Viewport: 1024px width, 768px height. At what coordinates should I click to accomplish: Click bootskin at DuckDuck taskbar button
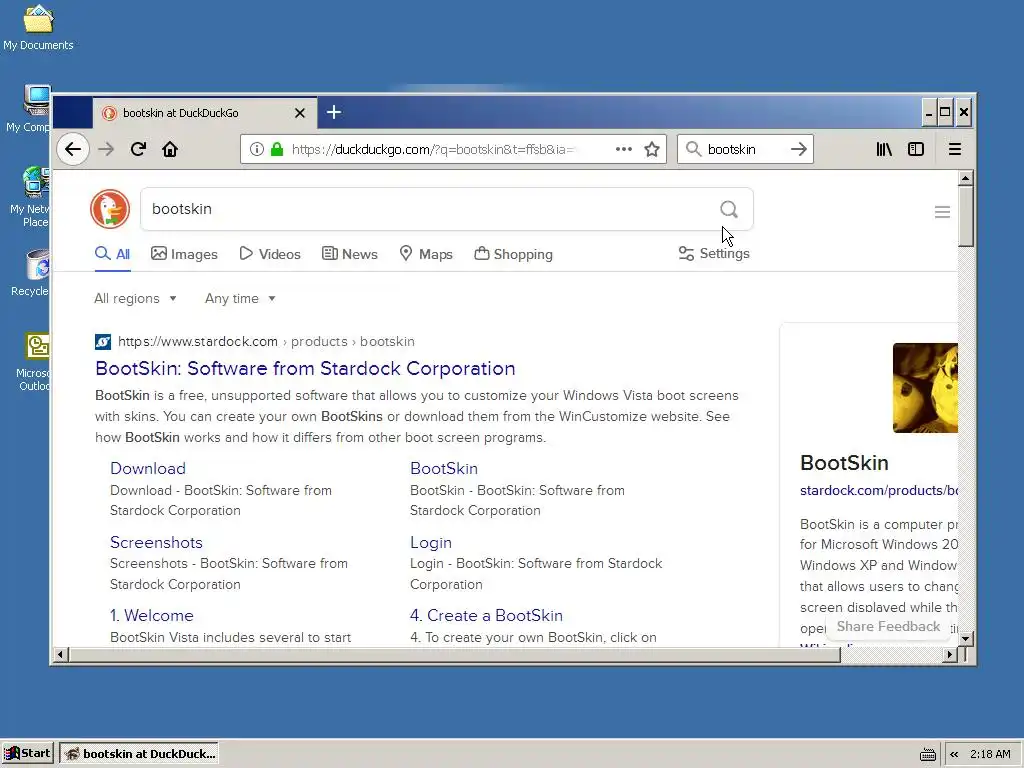(138, 754)
